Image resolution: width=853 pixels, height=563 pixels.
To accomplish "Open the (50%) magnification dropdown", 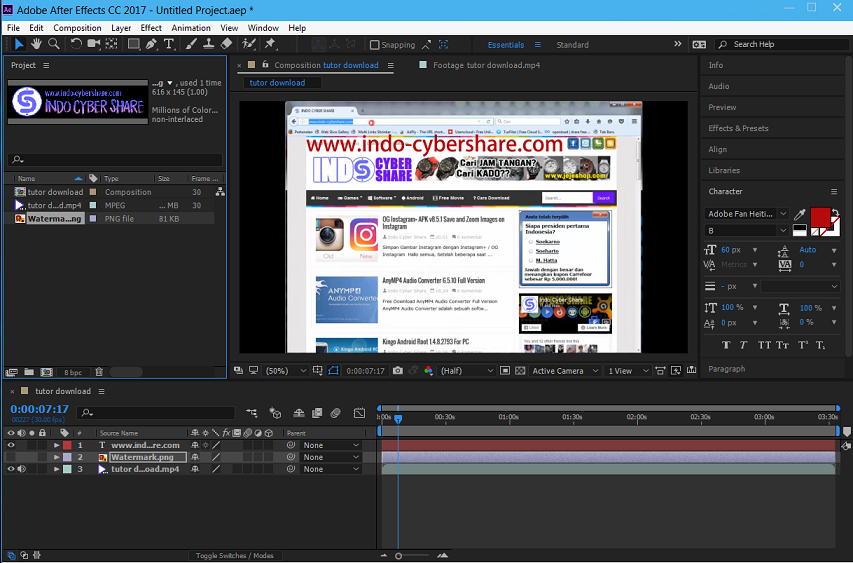I will pyautogui.click(x=285, y=370).
